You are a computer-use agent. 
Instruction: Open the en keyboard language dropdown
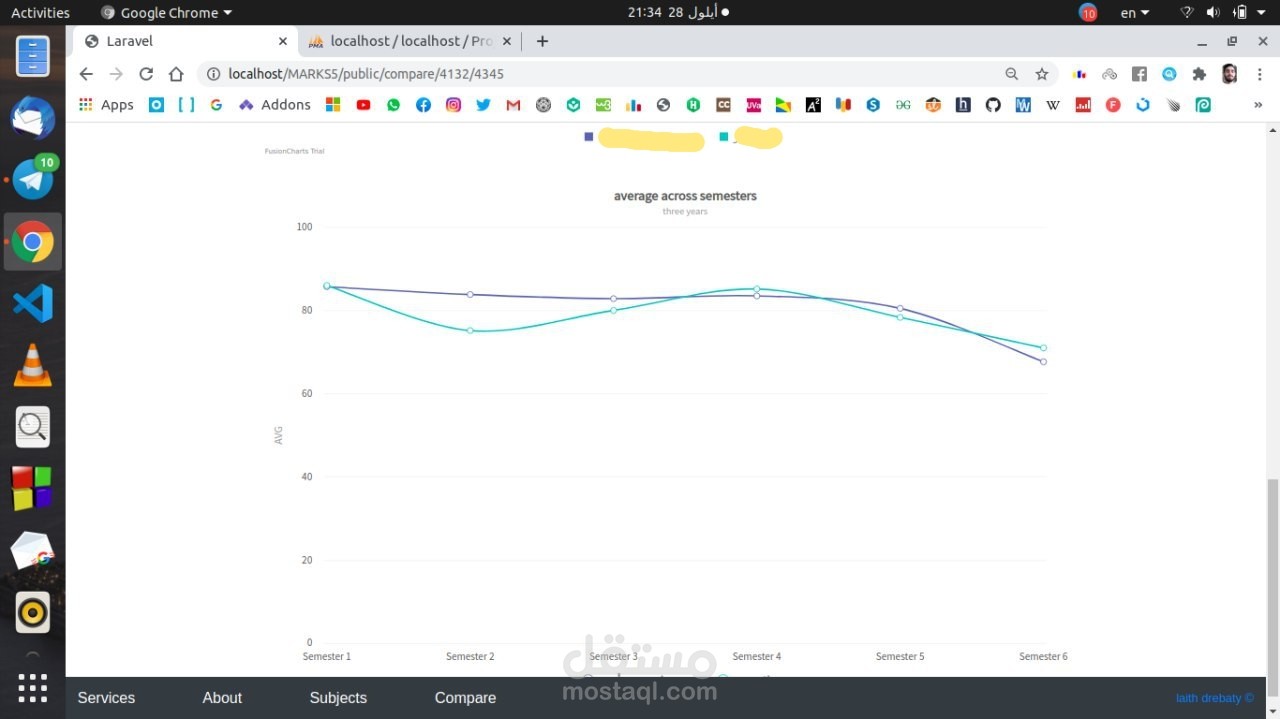click(x=1135, y=13)
